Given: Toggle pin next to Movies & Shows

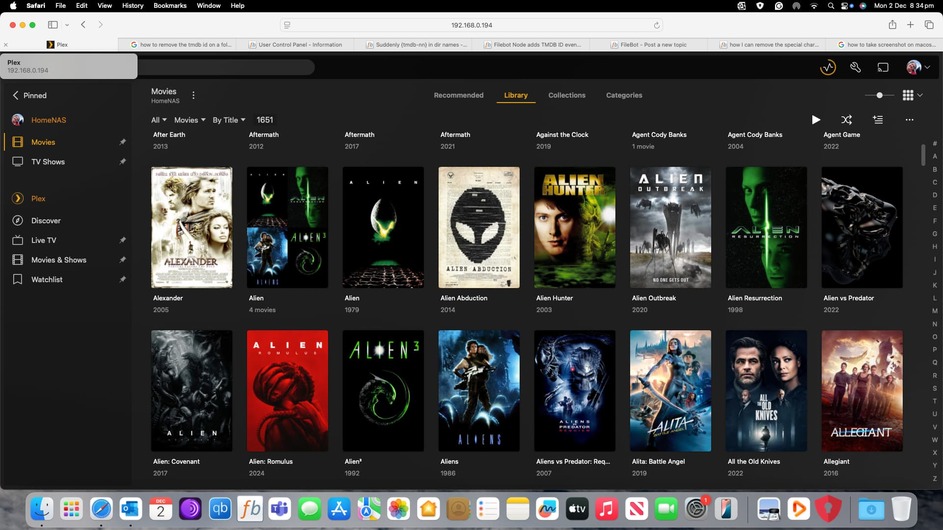Looking at the screenshot, I should (x=122, y=260).
